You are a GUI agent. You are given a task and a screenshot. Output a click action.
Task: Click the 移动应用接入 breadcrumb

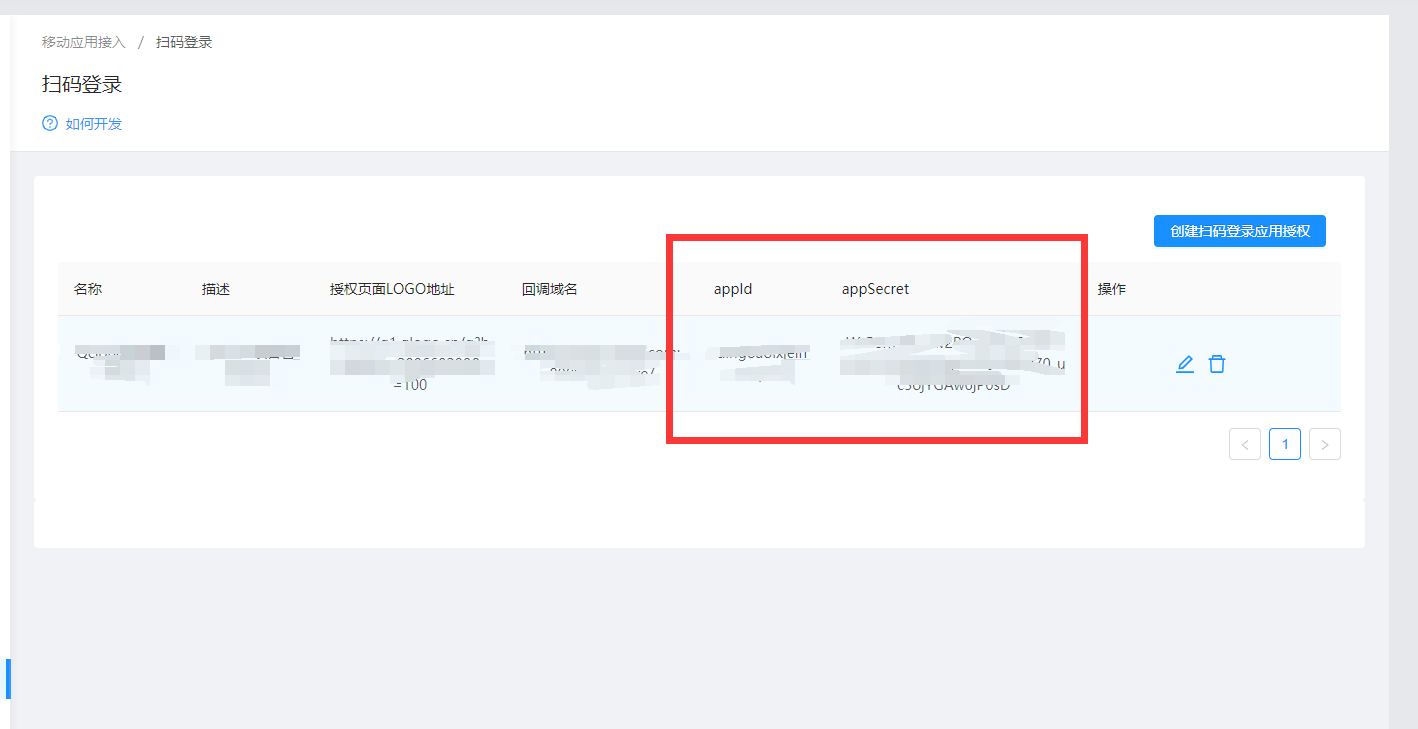(84, 42)
